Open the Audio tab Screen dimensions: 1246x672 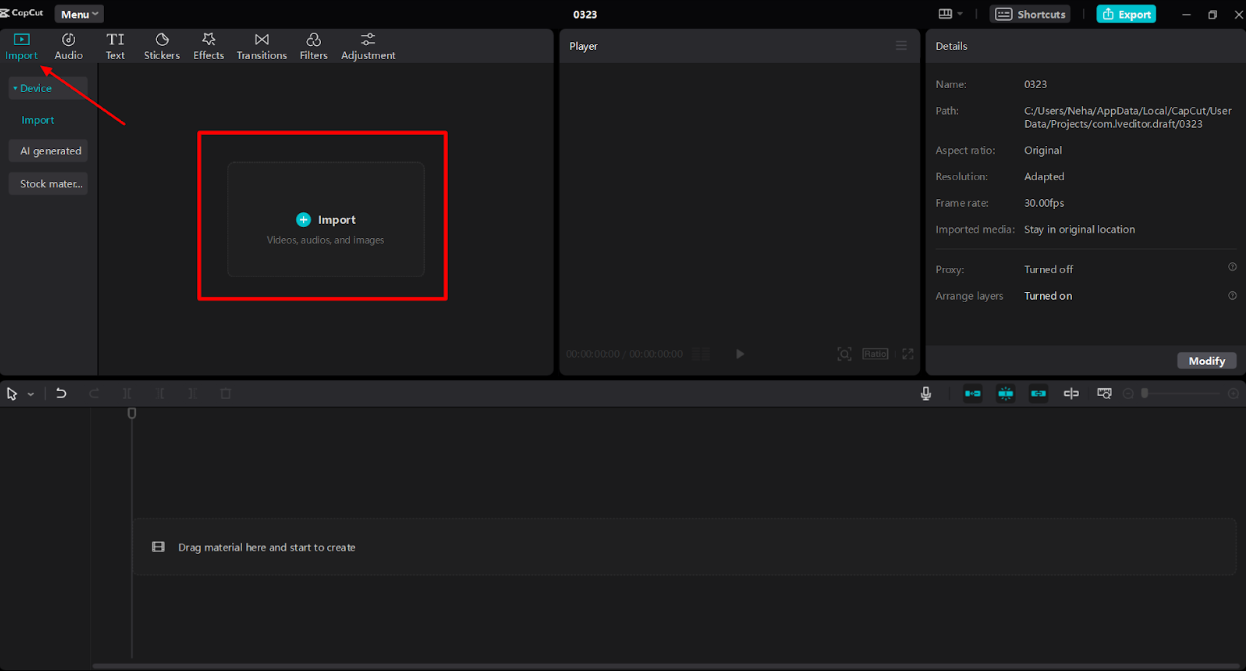pos(68,46)
